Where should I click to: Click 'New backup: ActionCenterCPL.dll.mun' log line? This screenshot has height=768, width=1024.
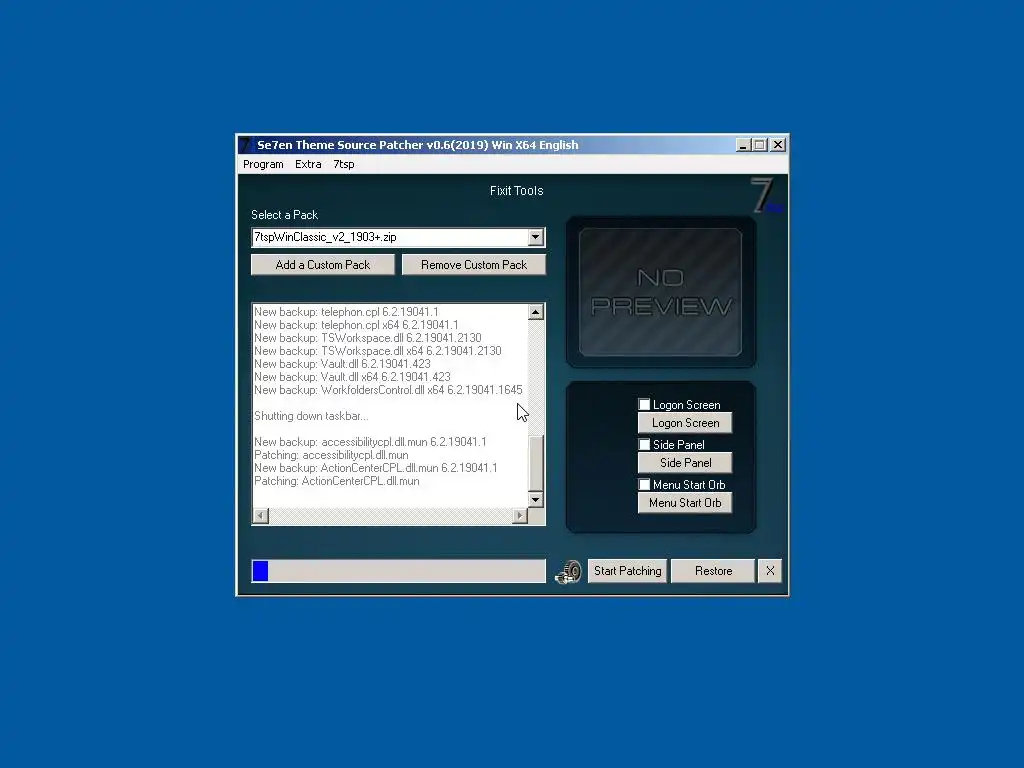tap(376, 468)
